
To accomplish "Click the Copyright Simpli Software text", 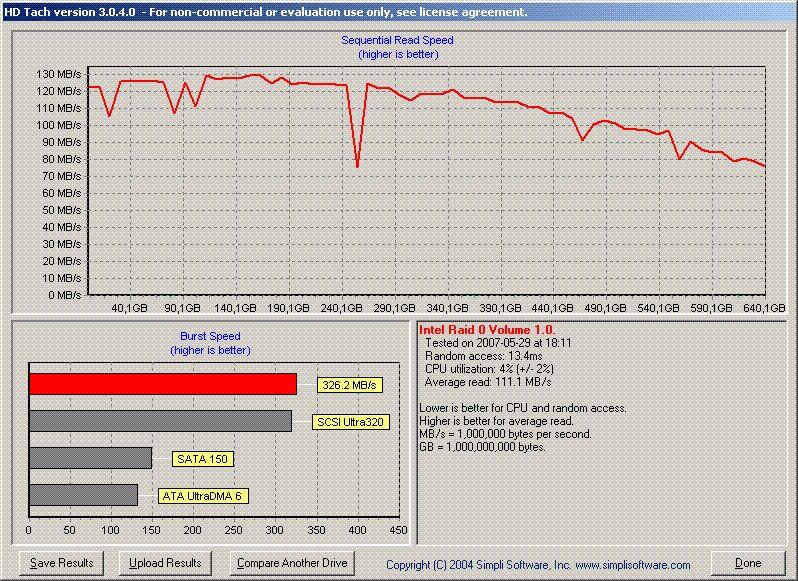I will tap(538, 565).
